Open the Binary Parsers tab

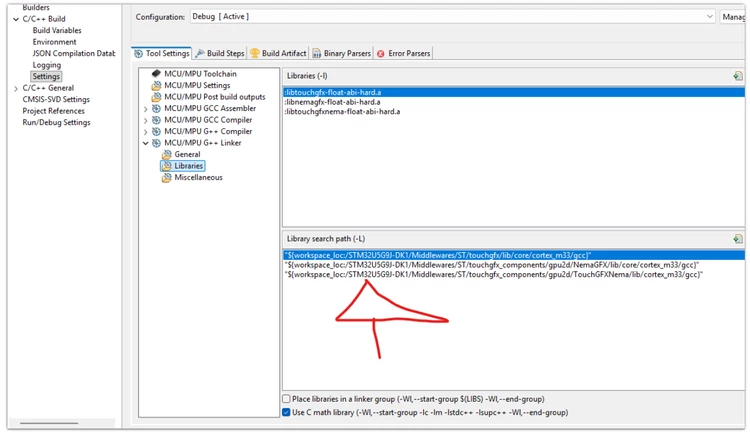(x=342, y=54)
